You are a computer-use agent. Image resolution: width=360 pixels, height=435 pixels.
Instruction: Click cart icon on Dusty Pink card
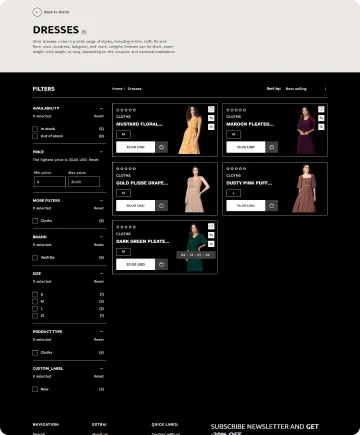tap(272, 206)
